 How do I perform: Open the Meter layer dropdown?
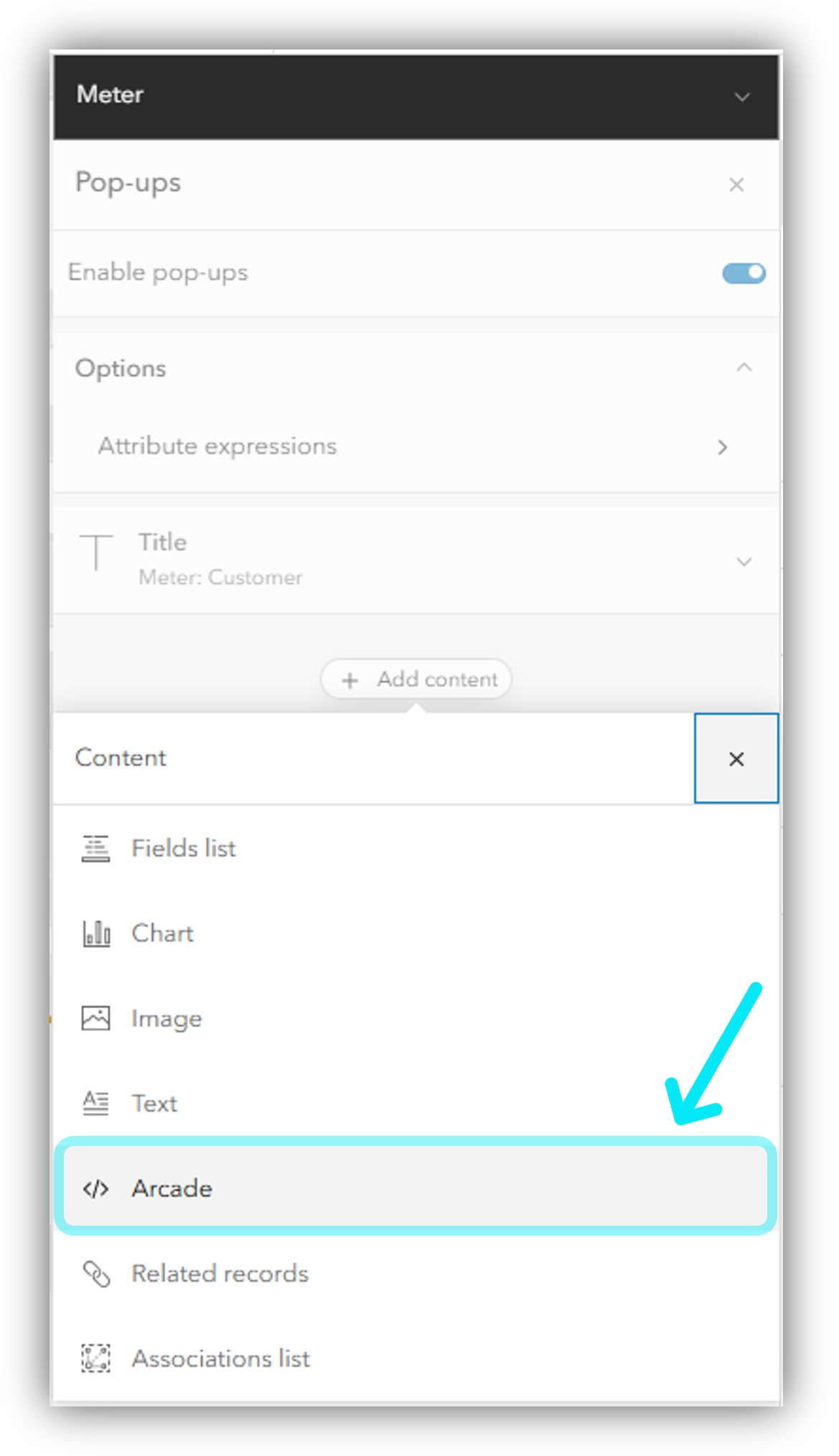pyautogui.click(x=741, y=95)
